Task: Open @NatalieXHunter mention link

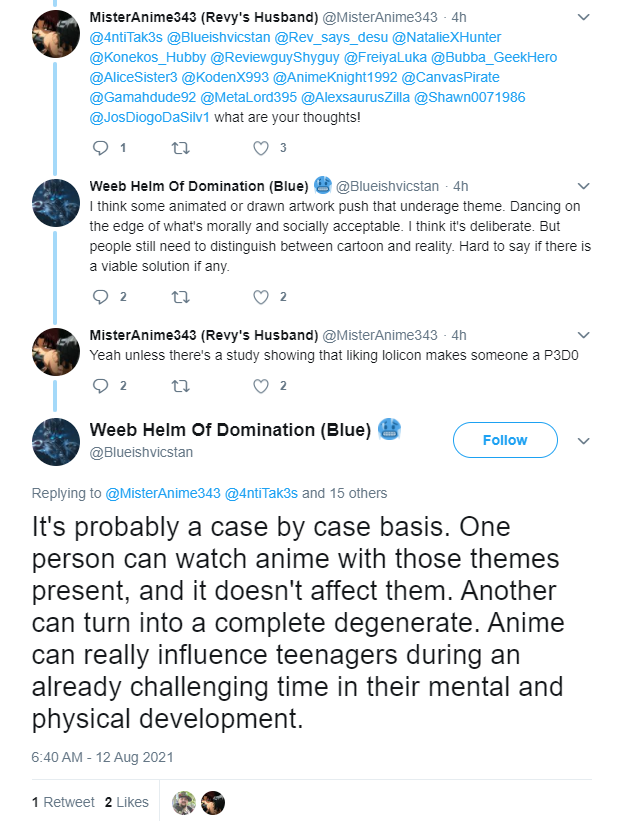Action: tap(446, 37)
